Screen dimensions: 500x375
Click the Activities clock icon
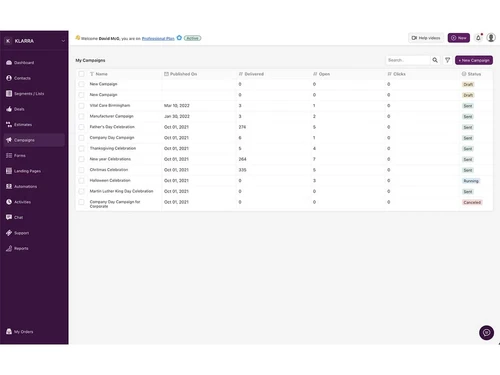pyautogui.click(x=9, y=202)
